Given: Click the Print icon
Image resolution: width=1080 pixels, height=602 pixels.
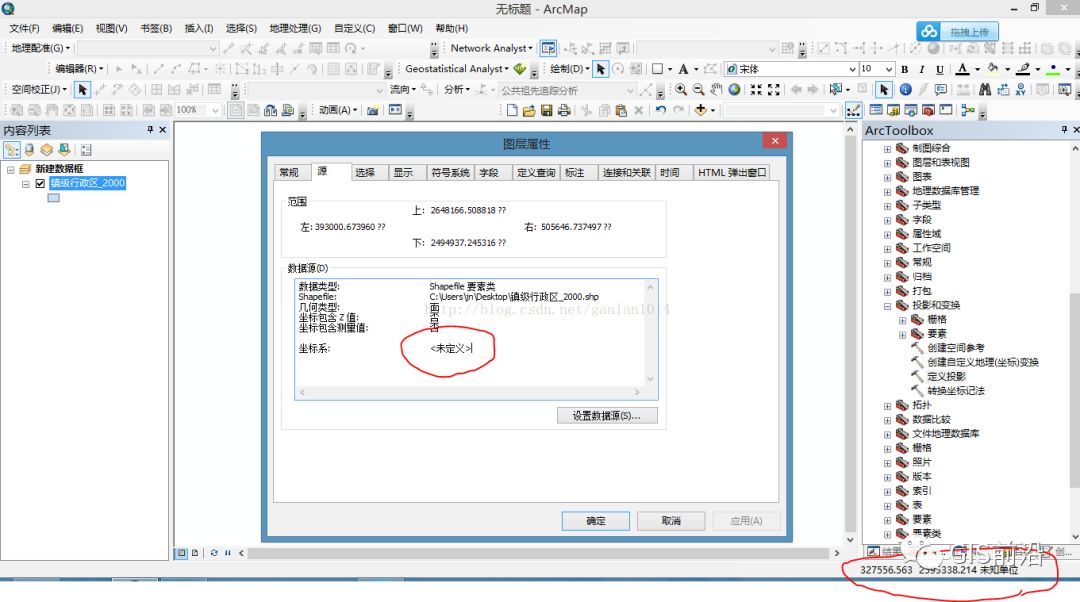Looking at the screenshot, I should (564, 110).
